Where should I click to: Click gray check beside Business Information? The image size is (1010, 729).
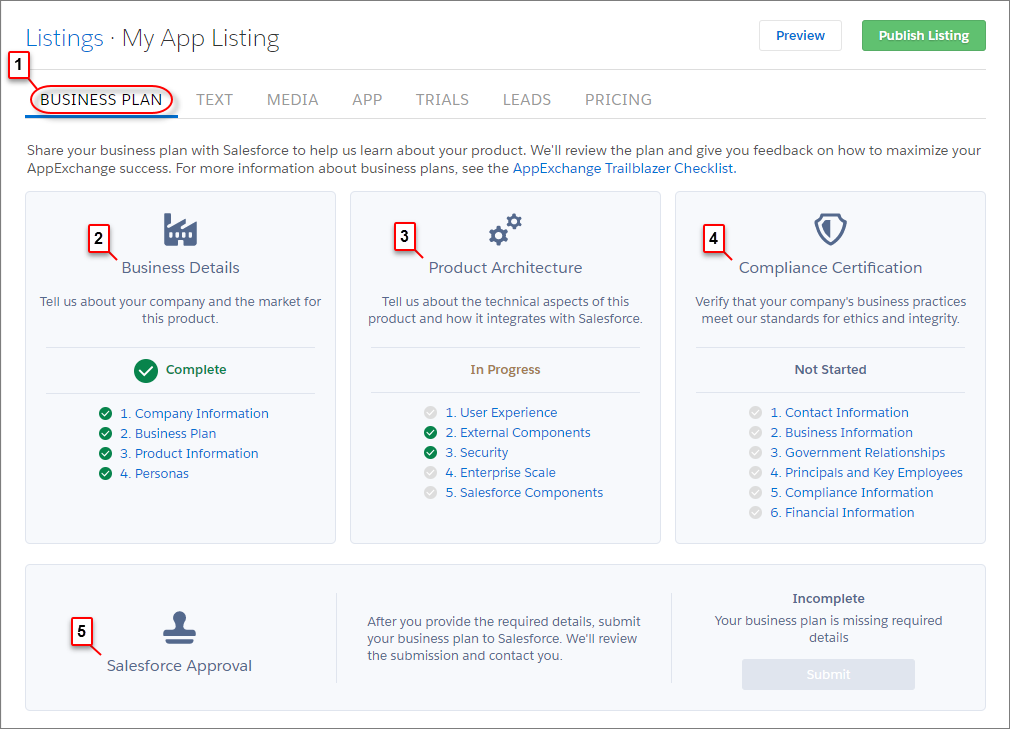756,432
